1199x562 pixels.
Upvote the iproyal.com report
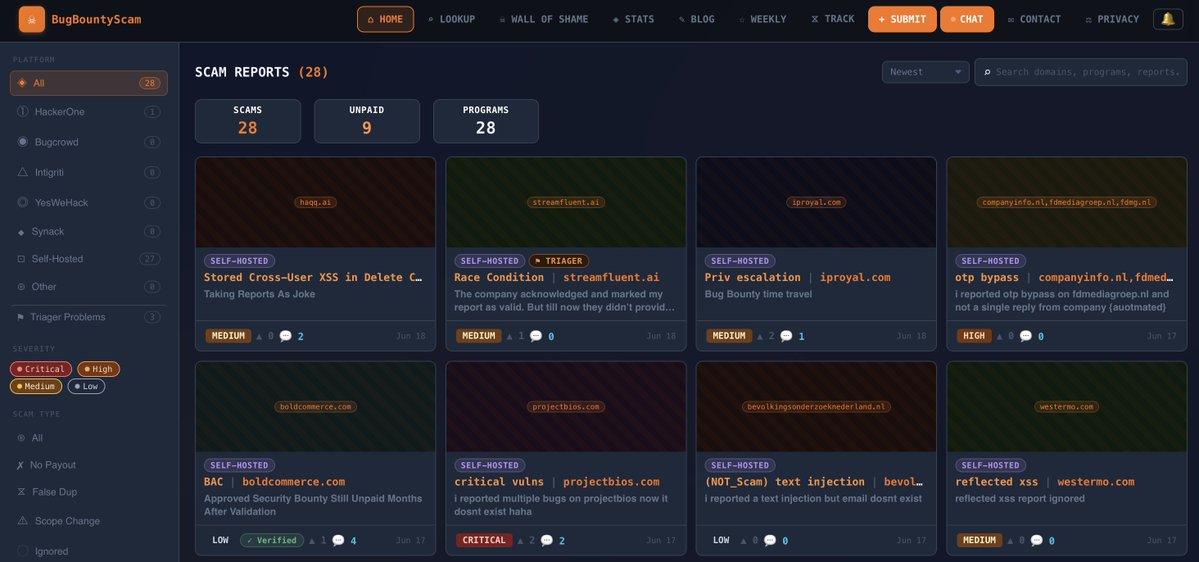coord(766,336)
